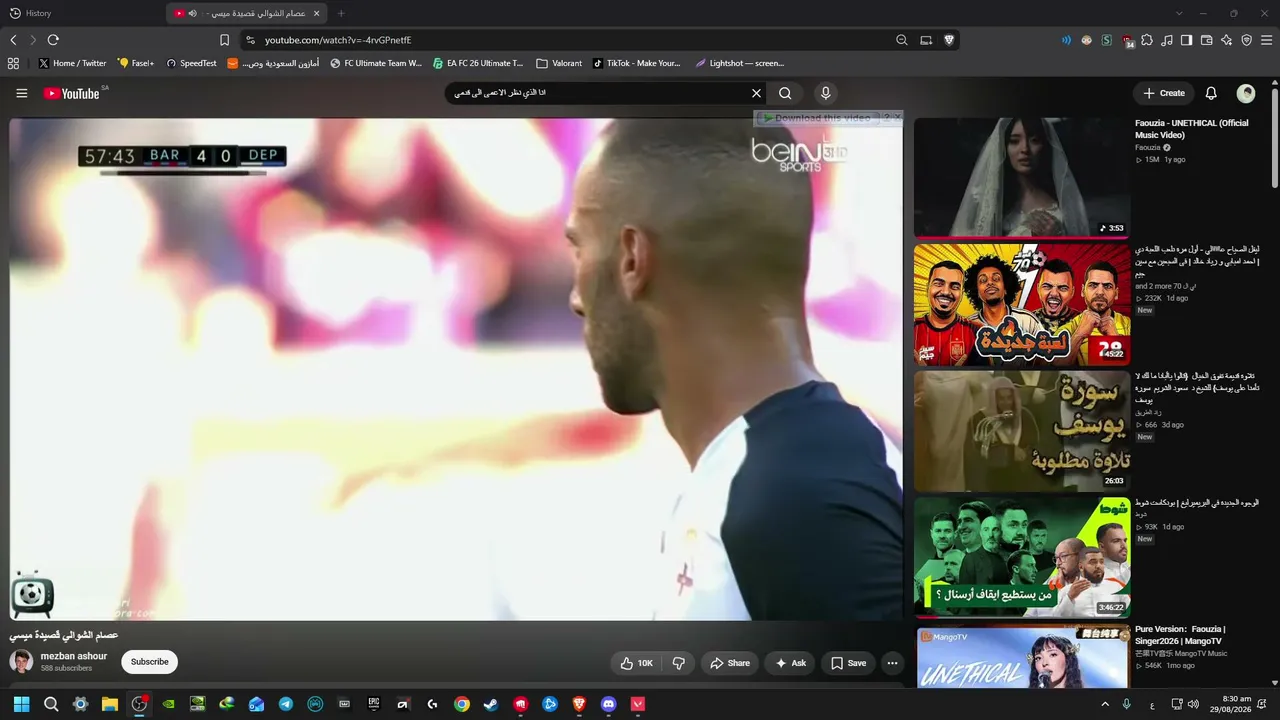
Task: Start voice search with the microphone
Action: (825, 93)
